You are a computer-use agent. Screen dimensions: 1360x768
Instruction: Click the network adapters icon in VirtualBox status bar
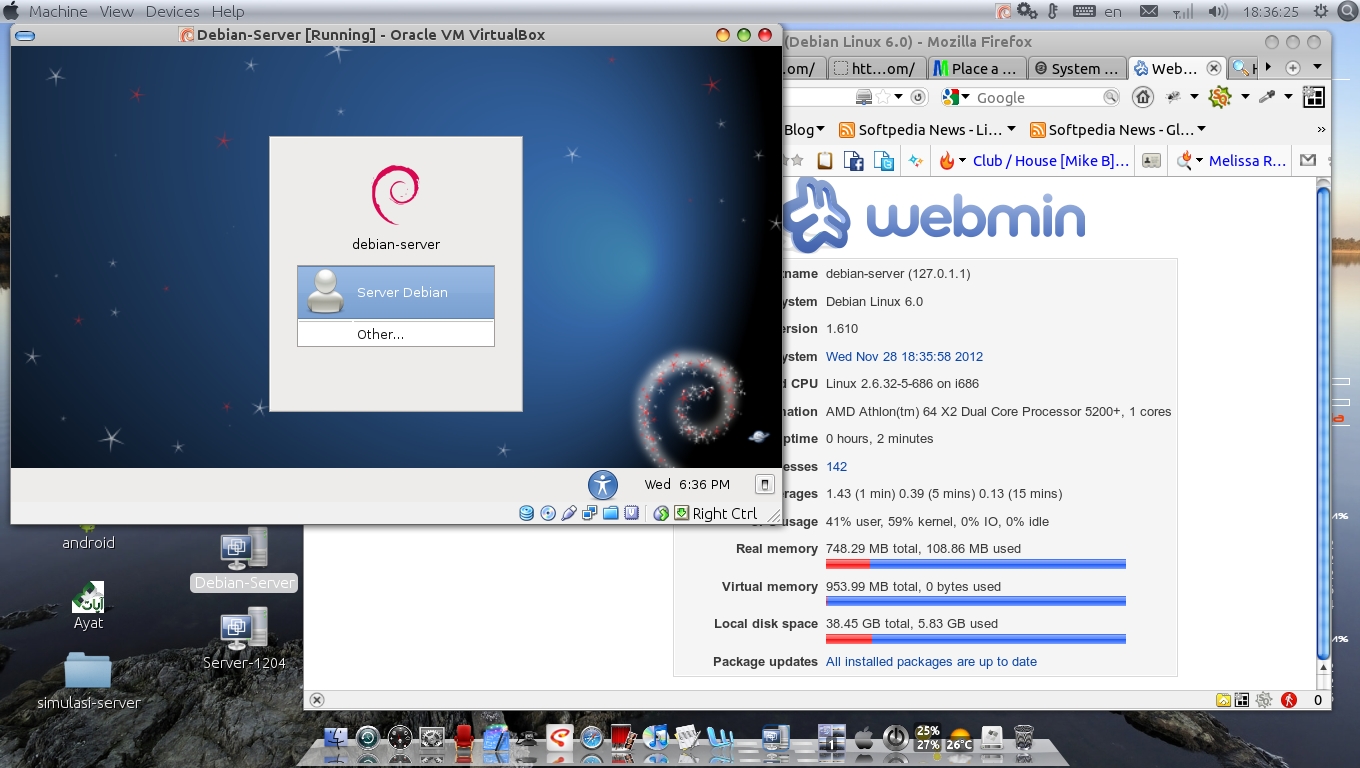(x=590, y=513)
